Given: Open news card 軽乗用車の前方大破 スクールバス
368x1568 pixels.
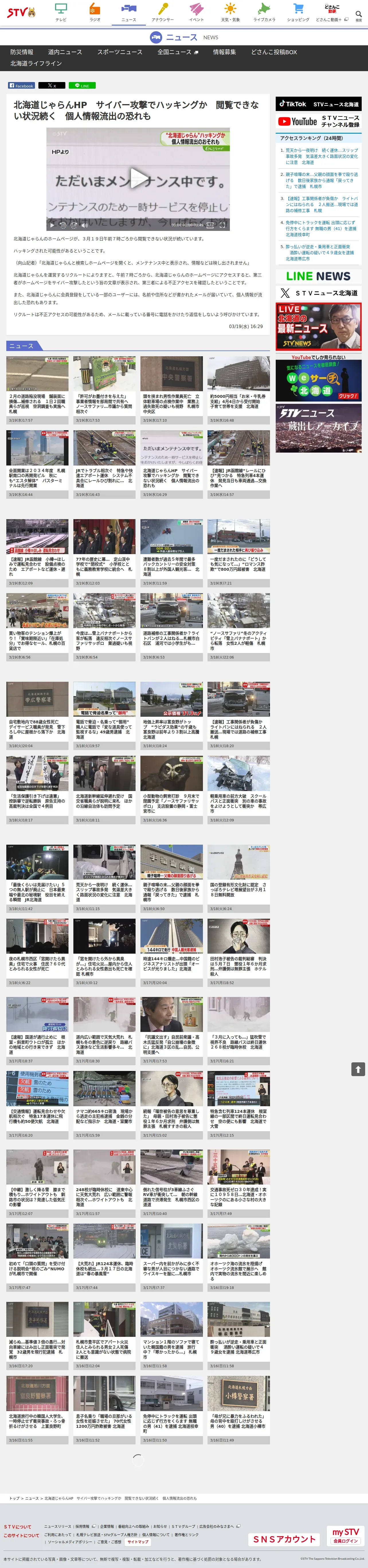Looking at the screenshot, I should pos(238,790).
